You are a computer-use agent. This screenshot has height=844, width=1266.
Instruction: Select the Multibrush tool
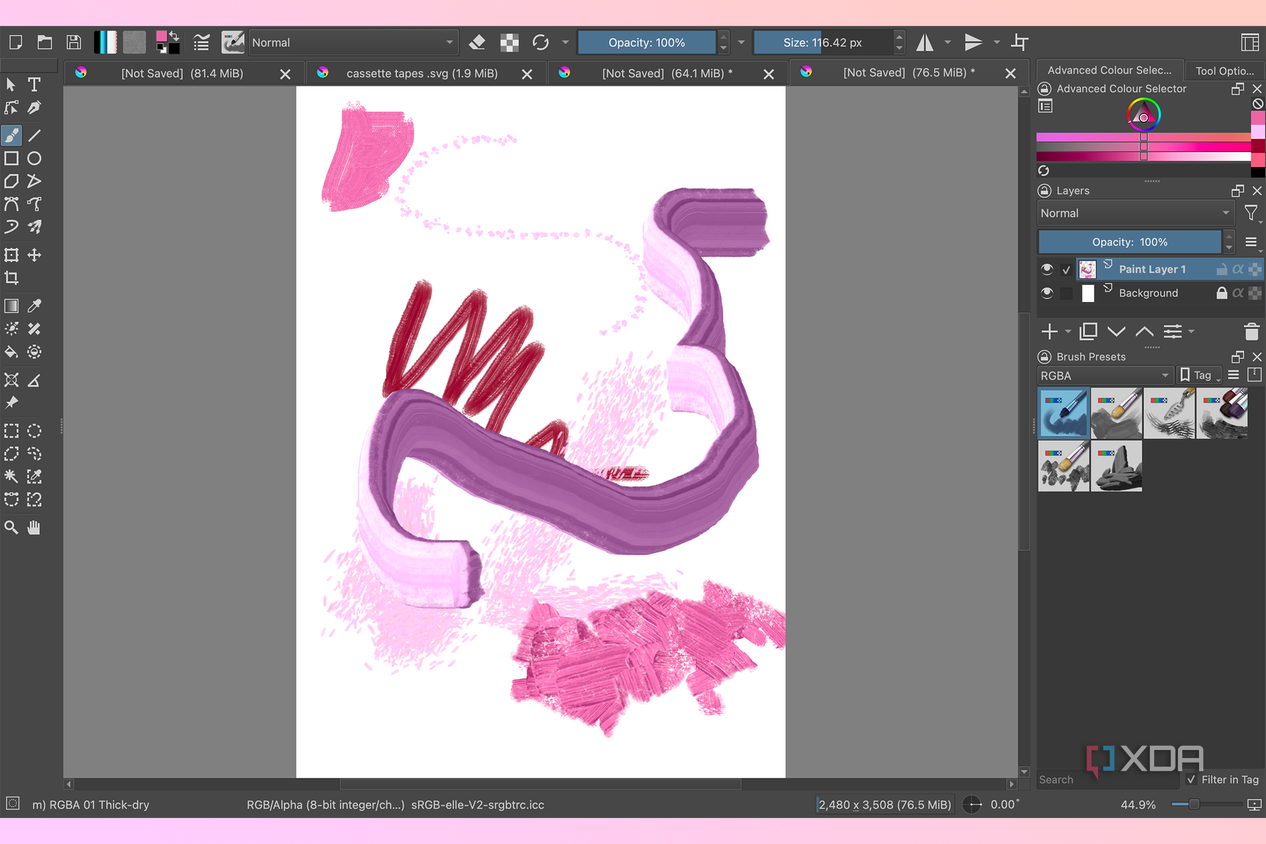34,227
